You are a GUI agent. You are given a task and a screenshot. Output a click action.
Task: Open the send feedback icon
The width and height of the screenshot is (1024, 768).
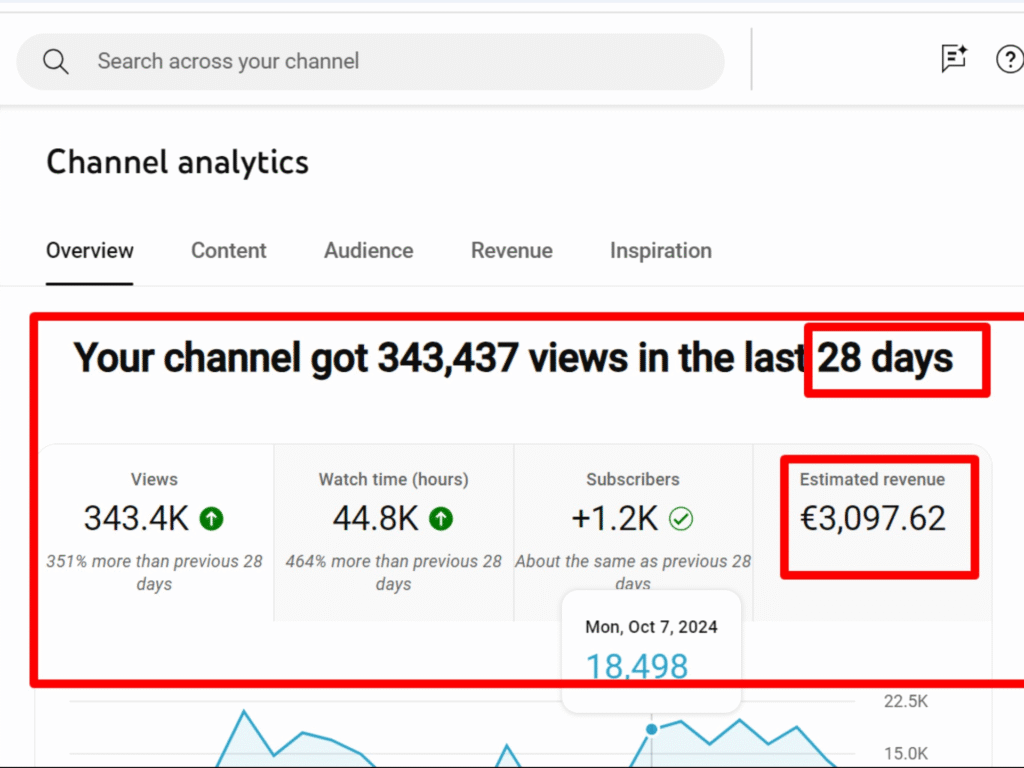pos(953,59)
